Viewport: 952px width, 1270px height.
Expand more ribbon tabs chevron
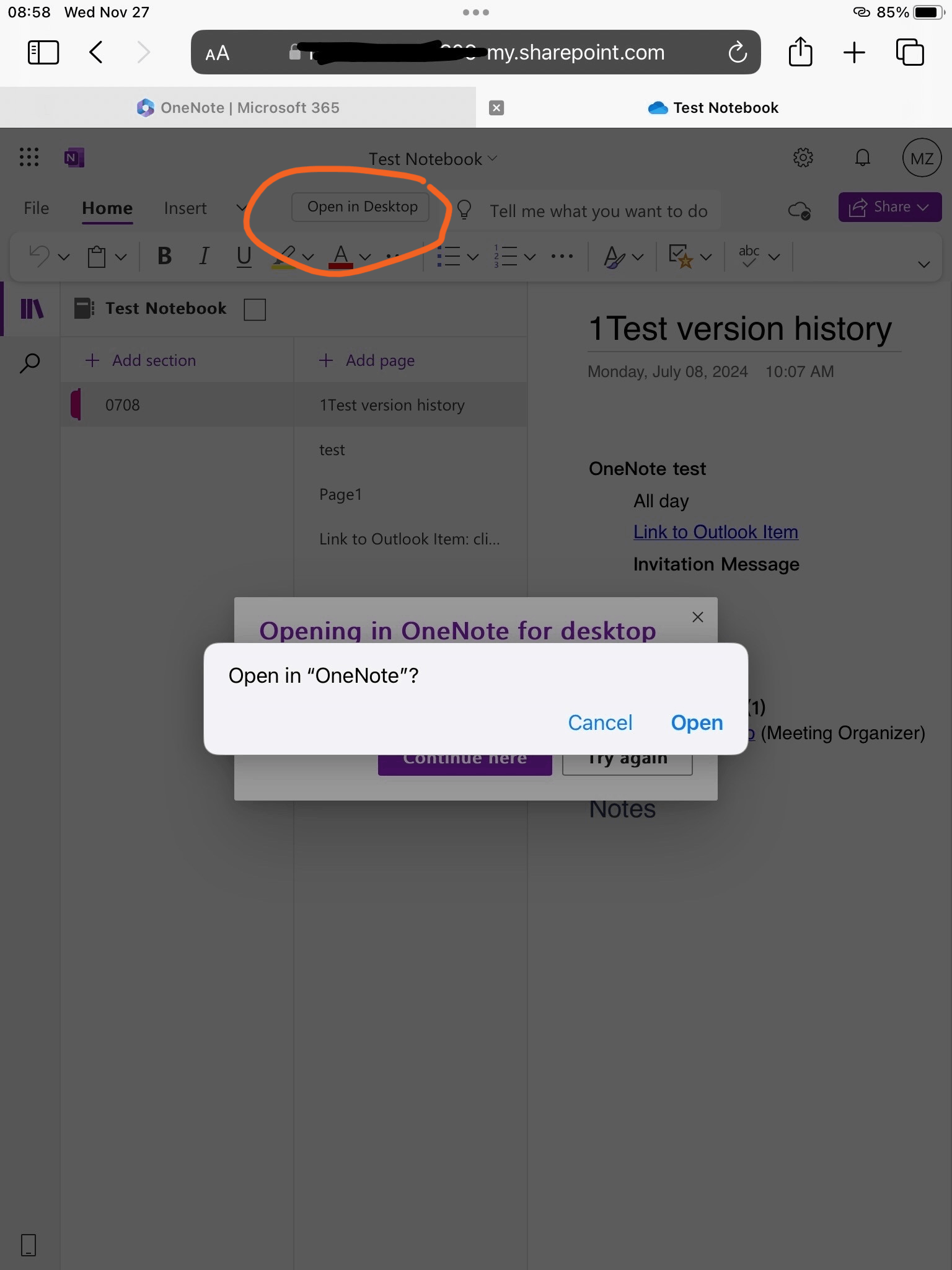click(241, 208)
